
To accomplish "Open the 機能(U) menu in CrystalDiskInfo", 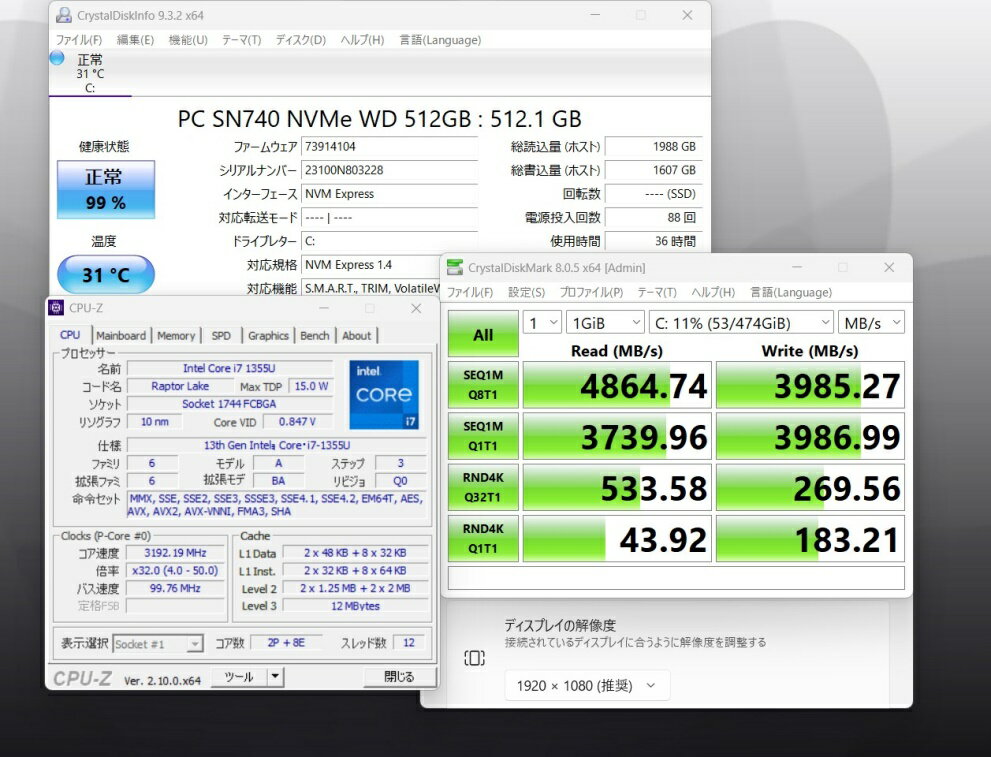I will point(188,40).
